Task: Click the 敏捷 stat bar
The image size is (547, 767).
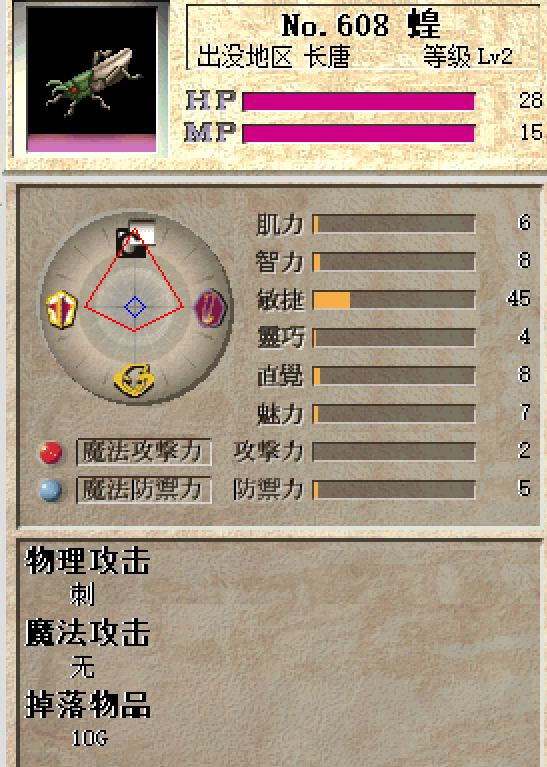Action: click(x=394, y=300)
